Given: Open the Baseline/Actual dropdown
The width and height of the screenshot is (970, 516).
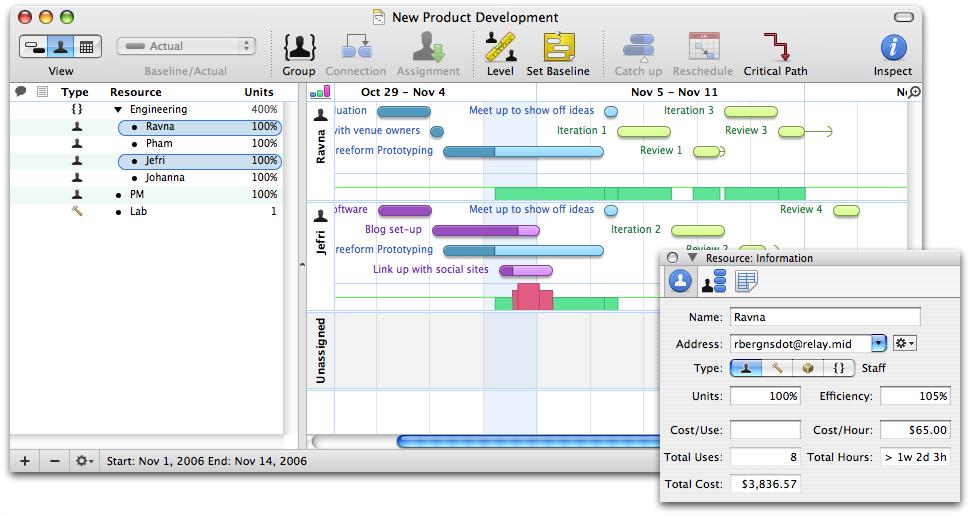Looking at the screenshot, I should [186, 46].
